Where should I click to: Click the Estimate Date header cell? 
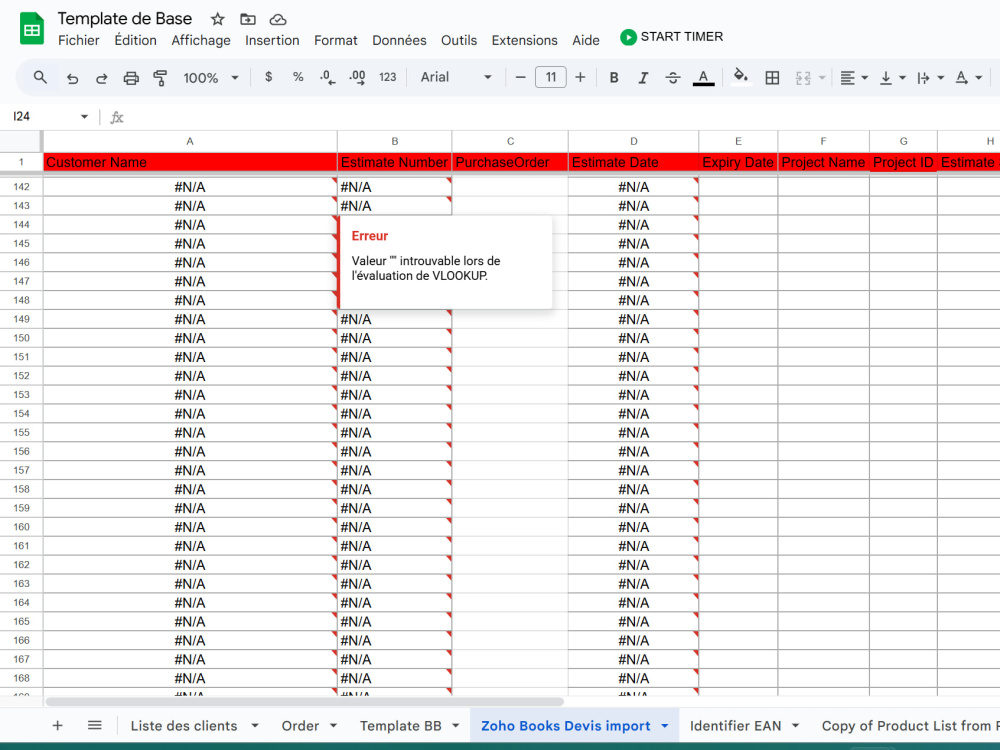(633, 162)
